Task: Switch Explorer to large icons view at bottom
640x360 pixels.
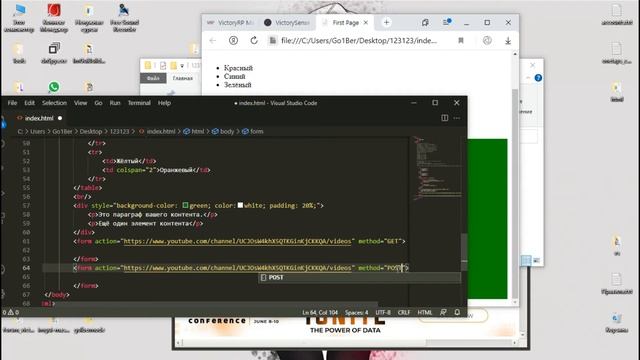Action: pyautogui.click(x=536, y=260)
